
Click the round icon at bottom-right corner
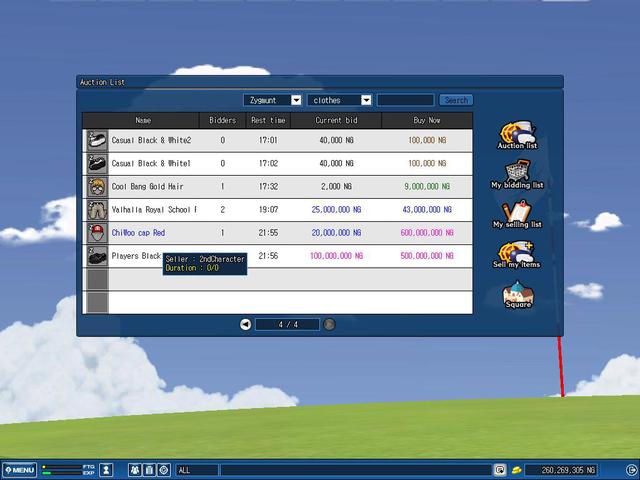[x=630, y=469]
